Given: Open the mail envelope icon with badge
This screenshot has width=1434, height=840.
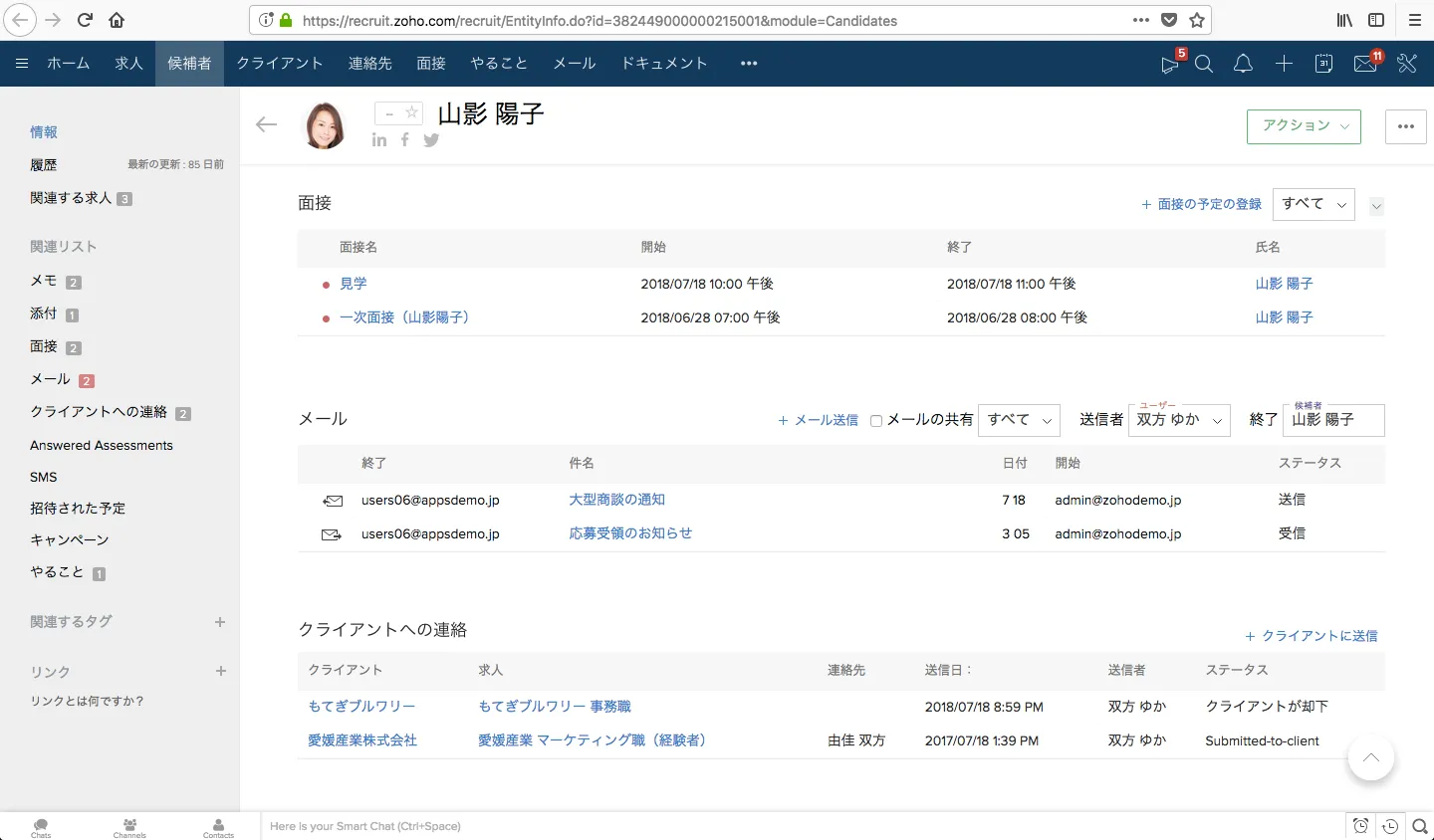Looking at the screenshot, I should [1365, 64].
